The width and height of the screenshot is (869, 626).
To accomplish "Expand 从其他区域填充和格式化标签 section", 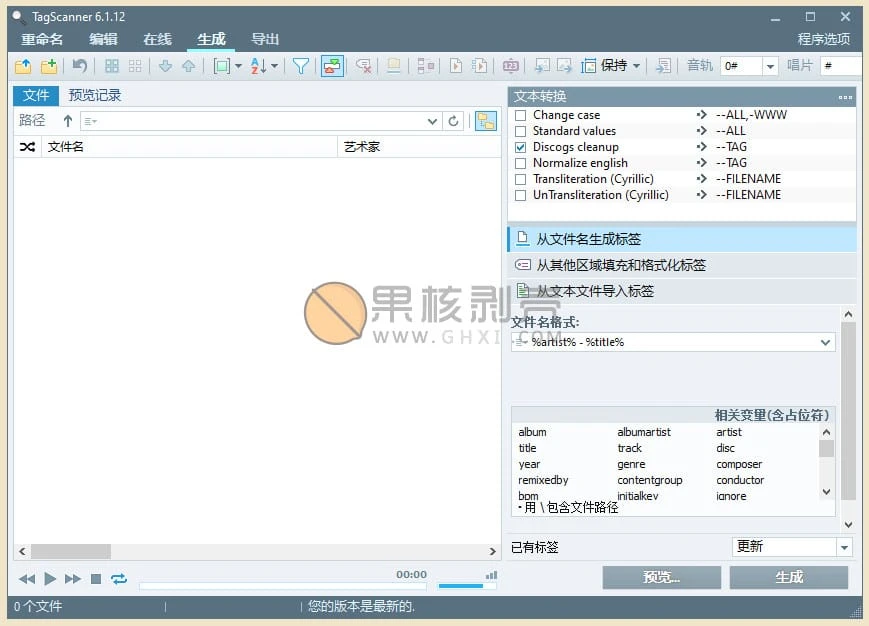I will [x=682, y=265].
